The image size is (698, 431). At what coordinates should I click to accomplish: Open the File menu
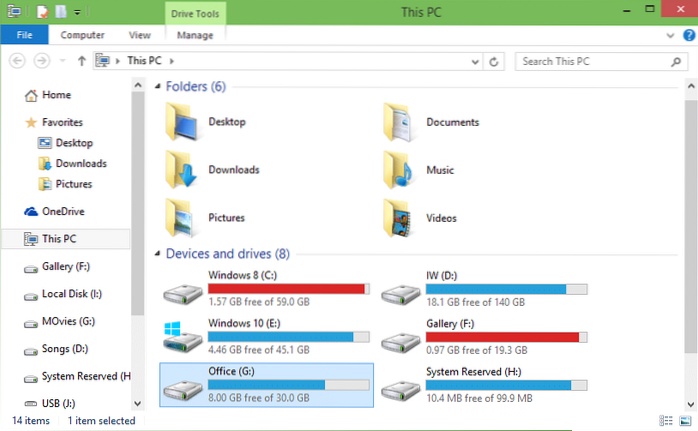(22, 35)
